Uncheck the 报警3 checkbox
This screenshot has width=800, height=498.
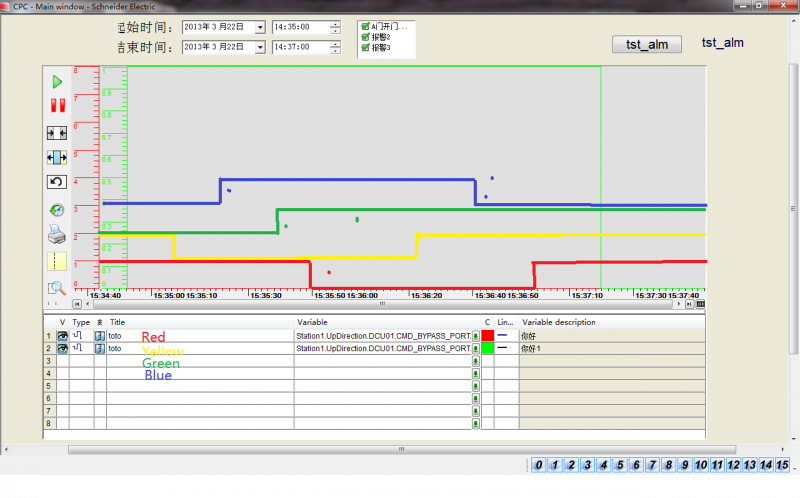365,47
